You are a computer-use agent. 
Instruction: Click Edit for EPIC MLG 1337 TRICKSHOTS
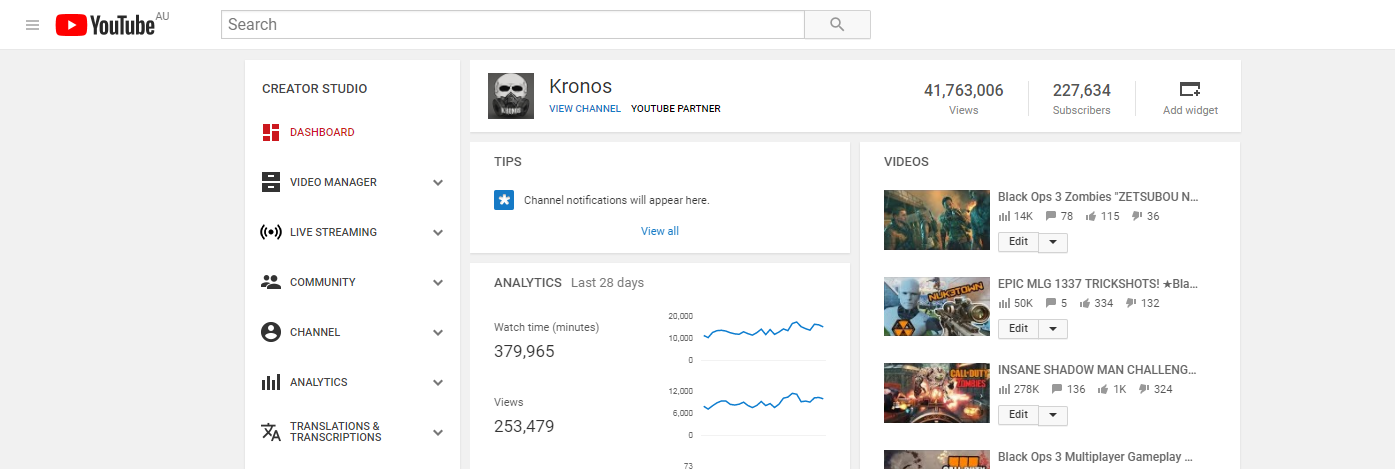(1018, 329)
